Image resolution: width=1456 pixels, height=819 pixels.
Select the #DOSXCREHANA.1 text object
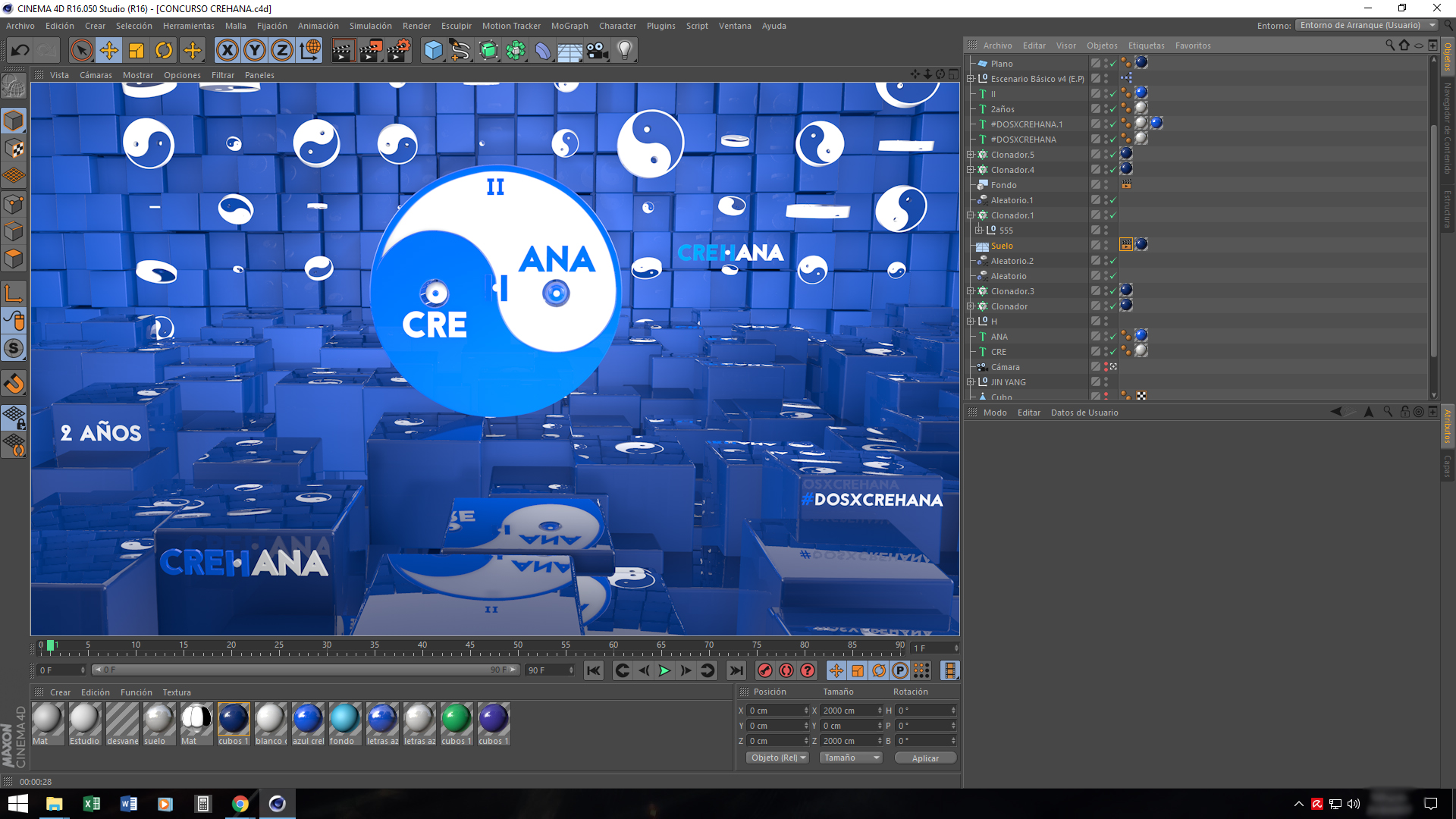(1026, 124)
